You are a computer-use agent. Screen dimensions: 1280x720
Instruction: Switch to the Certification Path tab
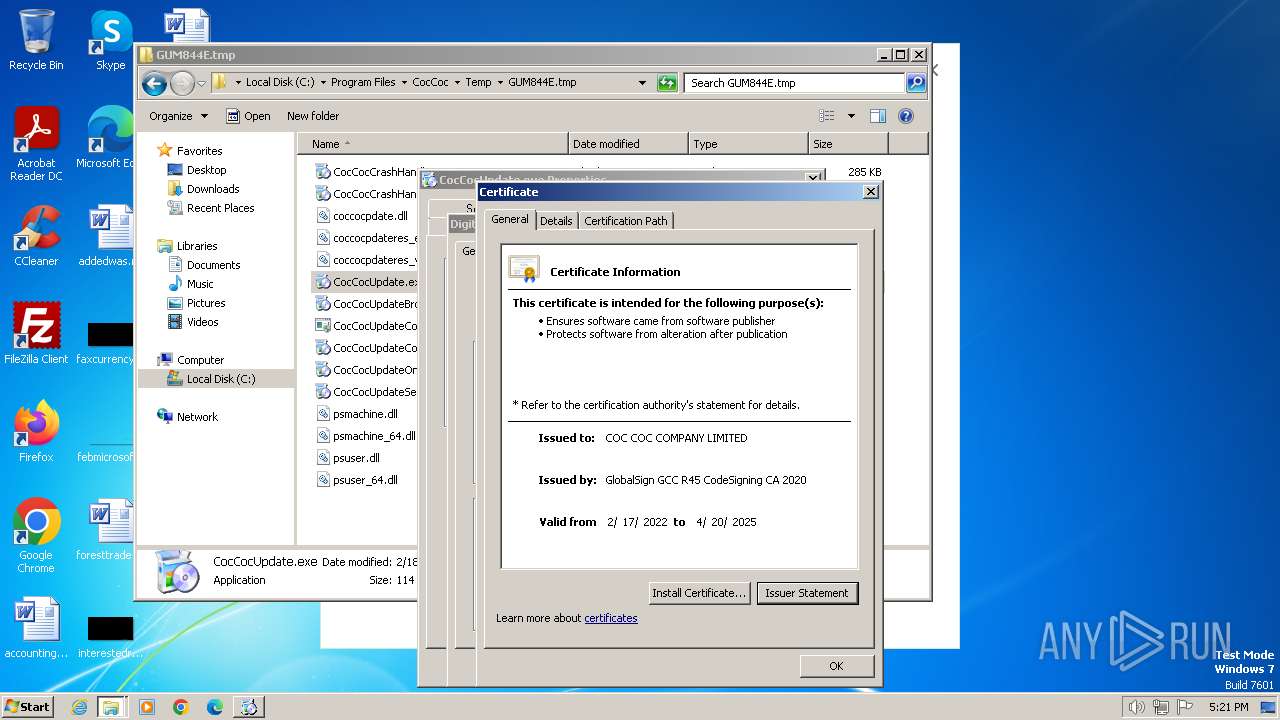(626, 221)
